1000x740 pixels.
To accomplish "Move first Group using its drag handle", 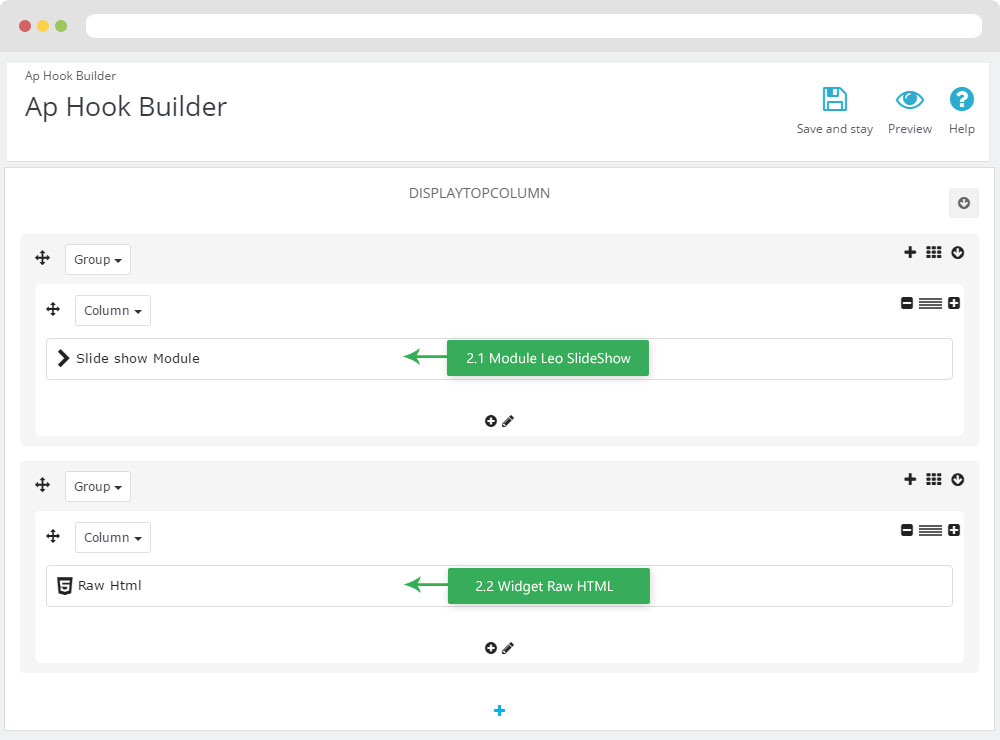I will (43, 258).
